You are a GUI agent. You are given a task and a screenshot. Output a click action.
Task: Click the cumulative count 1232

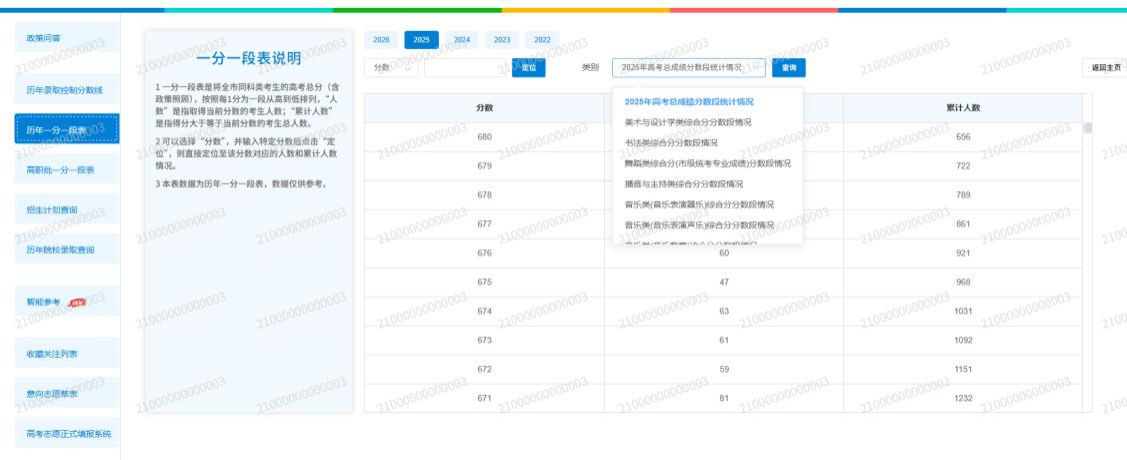coord(963,397)
